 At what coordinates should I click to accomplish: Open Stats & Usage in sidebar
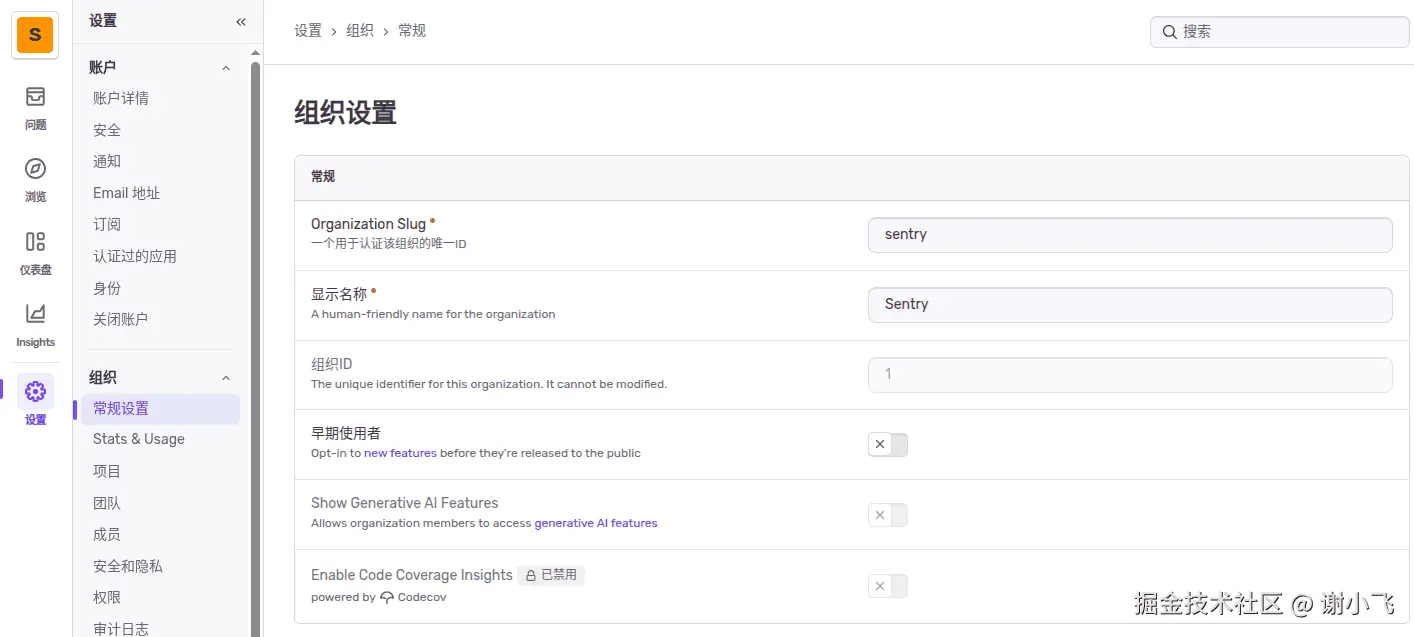pyautogui.click(x=139, y=439)
